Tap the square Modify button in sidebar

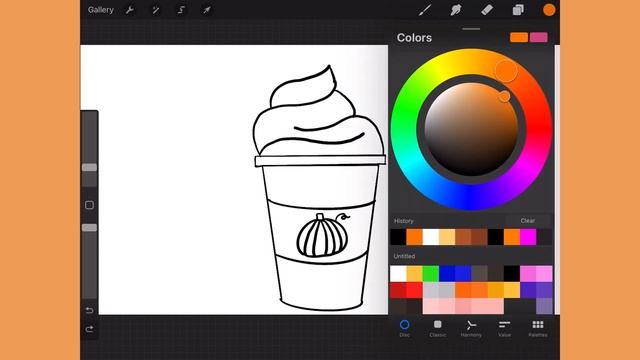click(89, 205)
